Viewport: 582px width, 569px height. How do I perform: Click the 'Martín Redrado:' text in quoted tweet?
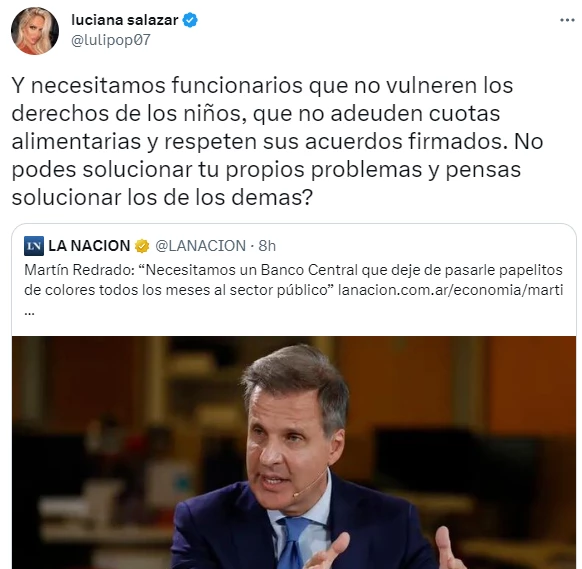pyautogui.click(x=80, y=270)
